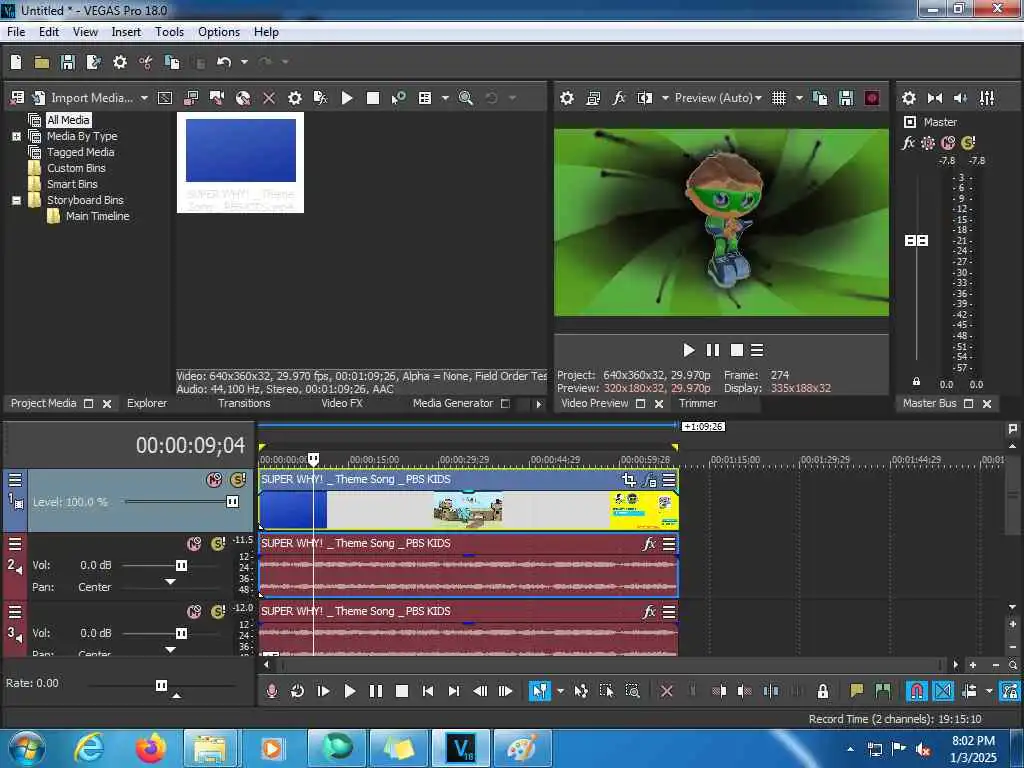The image size is (1024, 768).
Task: Open the Insert menu
Action: click(x=126, y=32)
